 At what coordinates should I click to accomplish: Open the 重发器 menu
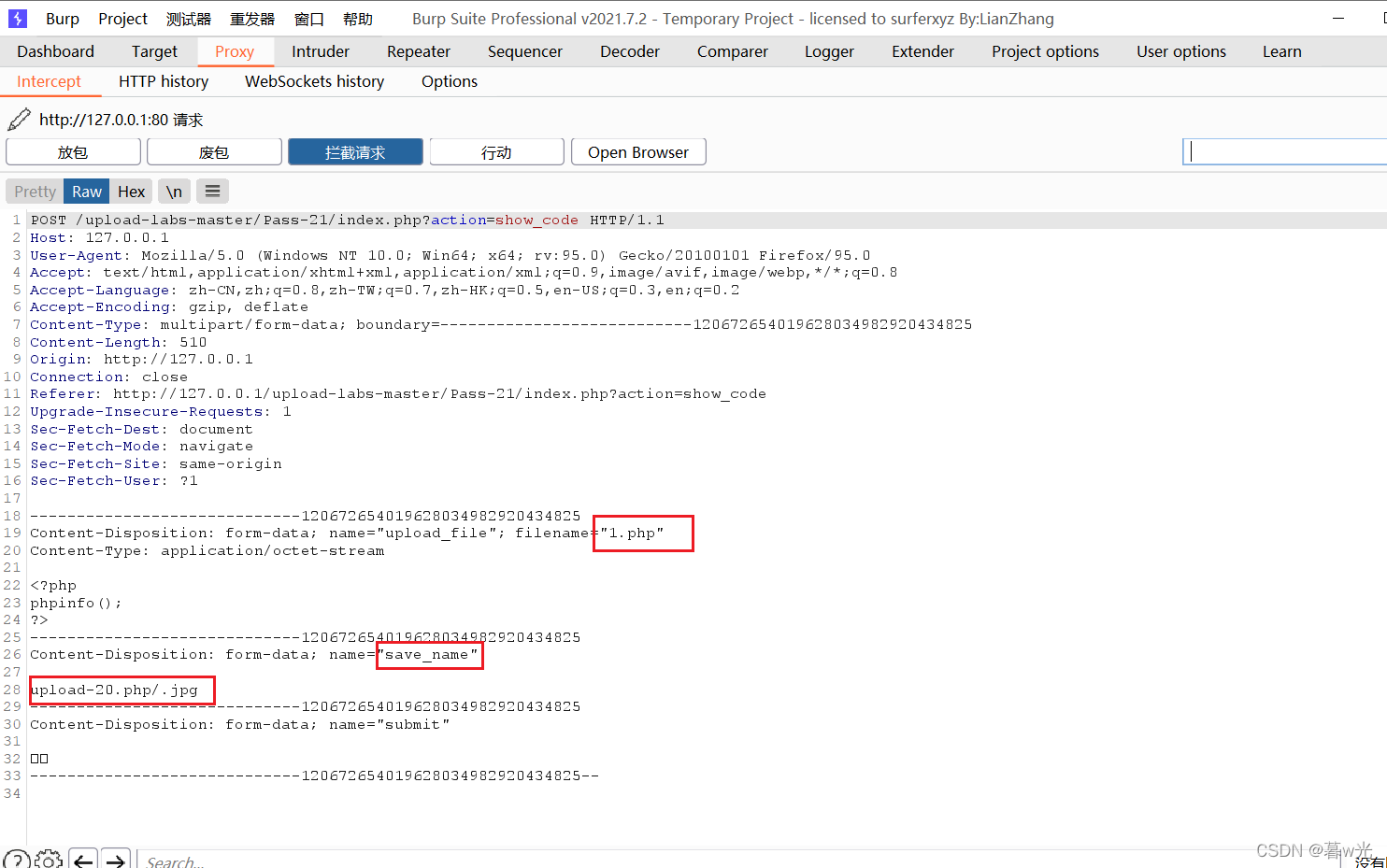pyautogui.click(x=252, y=19)
